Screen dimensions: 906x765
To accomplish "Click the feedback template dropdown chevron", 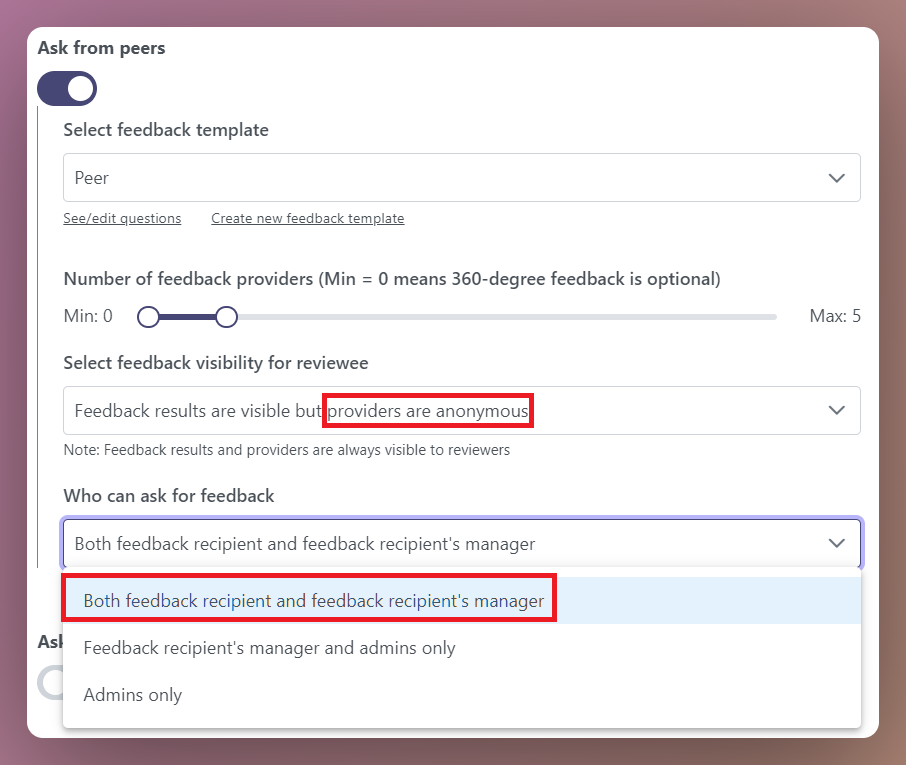I will [838, 177].
